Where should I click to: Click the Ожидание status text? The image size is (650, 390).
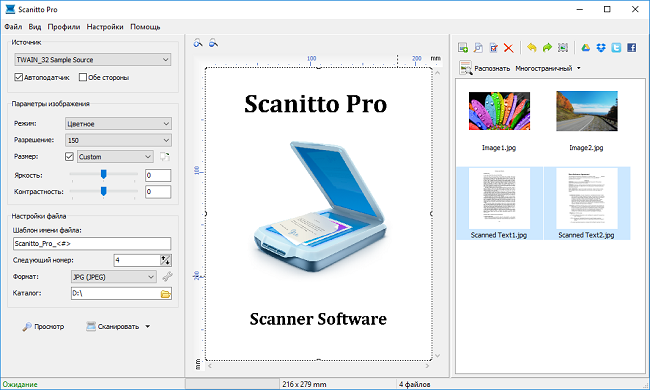pyautogui.click(x=20, y=384)
